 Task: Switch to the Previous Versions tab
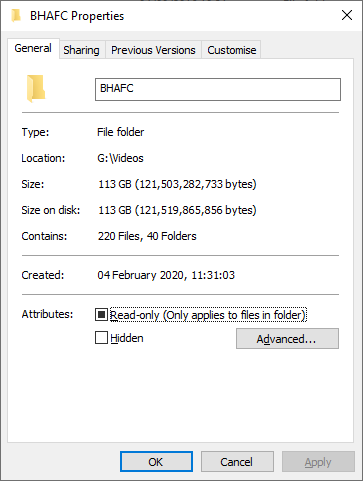153,50
